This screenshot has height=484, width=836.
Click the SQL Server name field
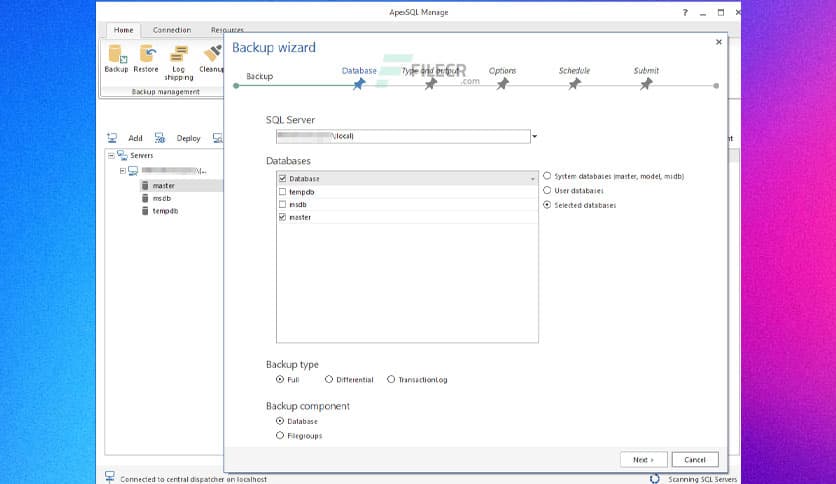click(403, 136)
